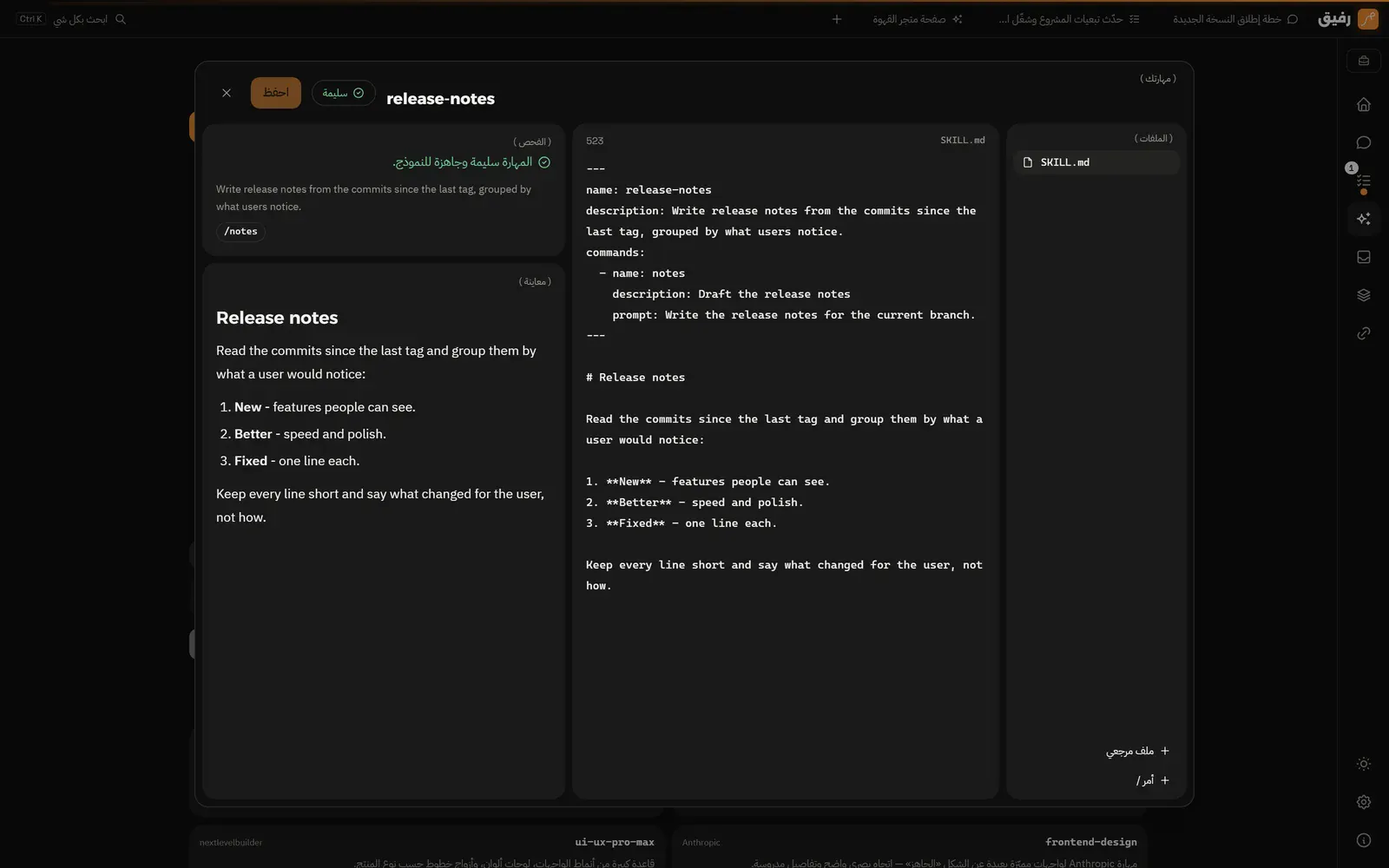Open the chat bubble icon in the sidebar
Viewport: 1389px width, 868px height.
click(1364, 142)
